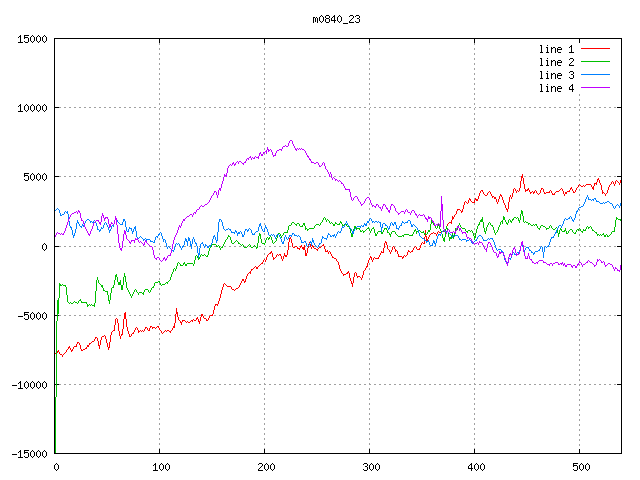
Task: Click the x-axis label 100
Action: pos(161,467)
